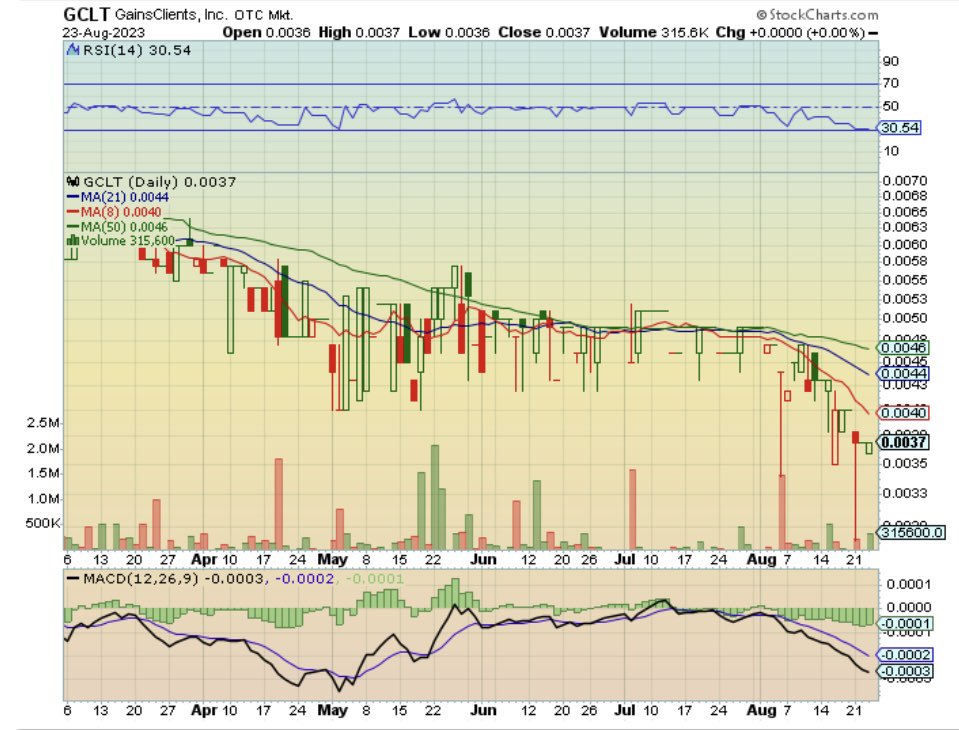Click the 0.0001 MACD axis label

point(908,584)
